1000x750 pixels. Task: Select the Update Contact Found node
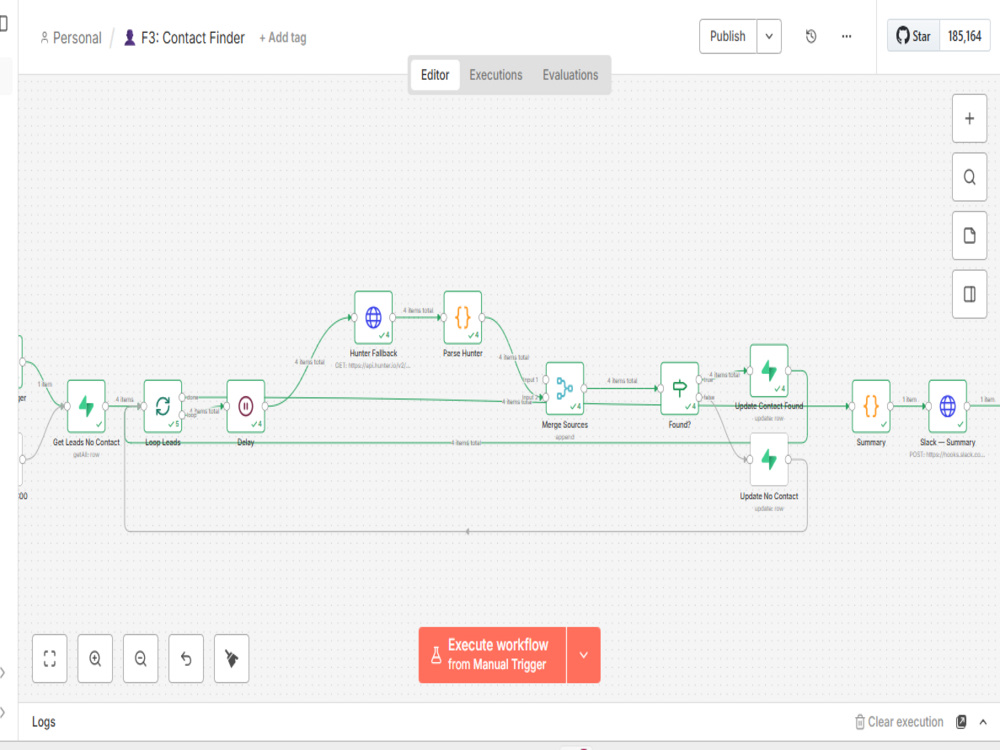click(x=768, y=371)
